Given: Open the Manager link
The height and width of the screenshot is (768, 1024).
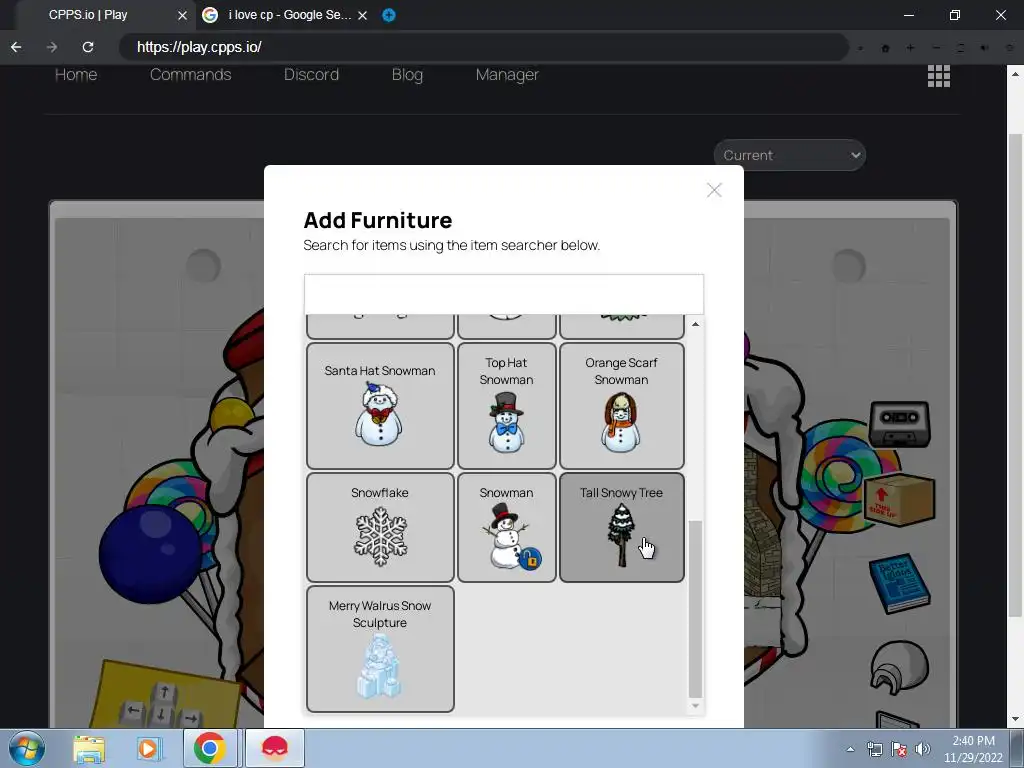Looking at the screenshot, I should click(x=507, y=74).
